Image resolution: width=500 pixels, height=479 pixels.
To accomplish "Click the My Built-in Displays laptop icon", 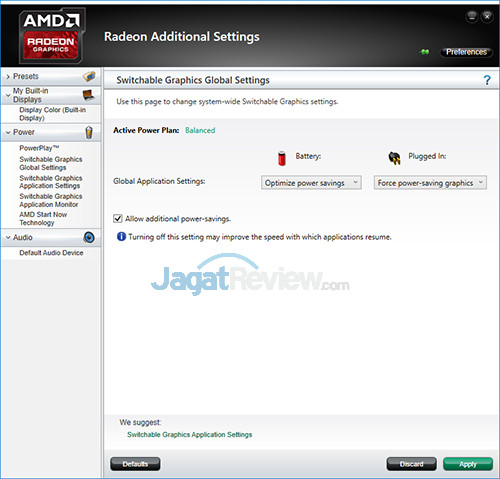I will [89, 95].
